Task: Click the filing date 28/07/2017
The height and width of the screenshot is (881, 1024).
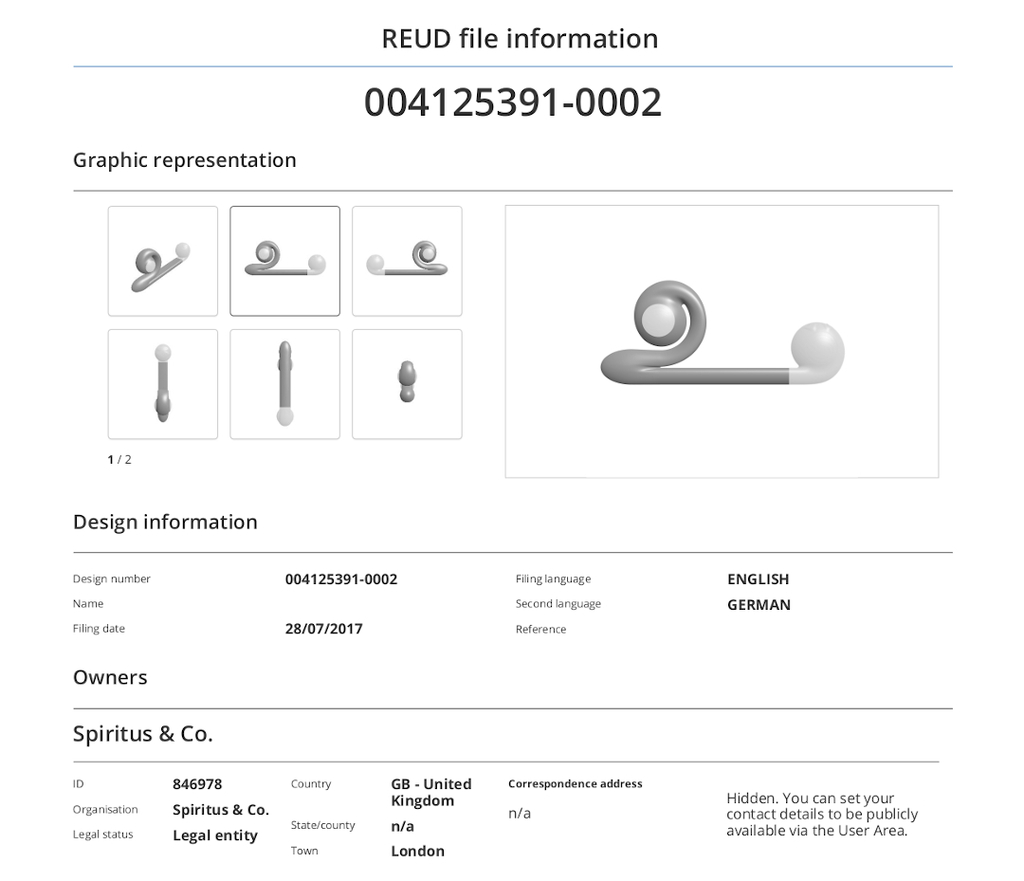Action: 324,629
